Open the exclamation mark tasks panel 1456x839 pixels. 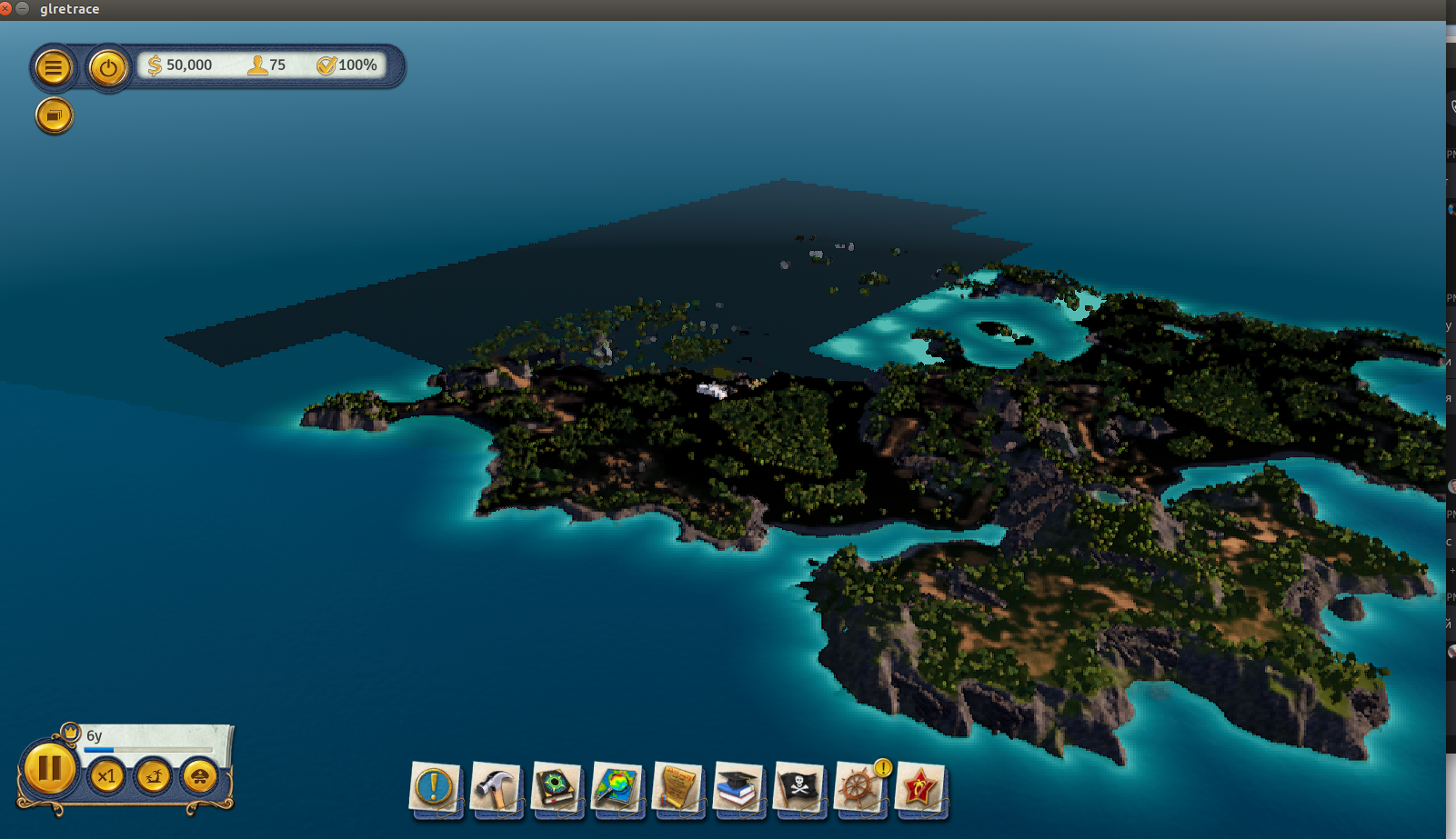pos(434,787)
